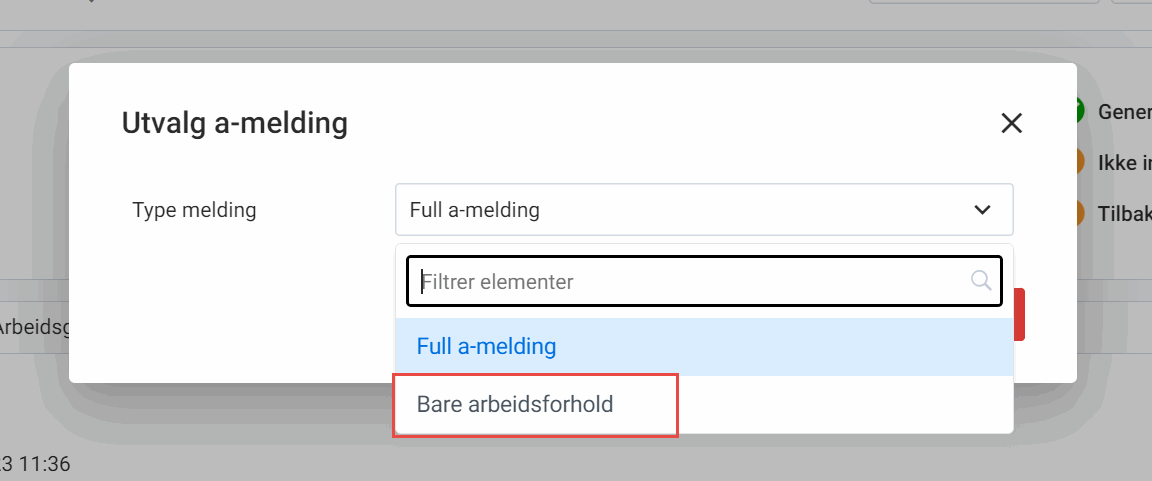Click the green status circle beside Gener

(x=1082, y=111)
